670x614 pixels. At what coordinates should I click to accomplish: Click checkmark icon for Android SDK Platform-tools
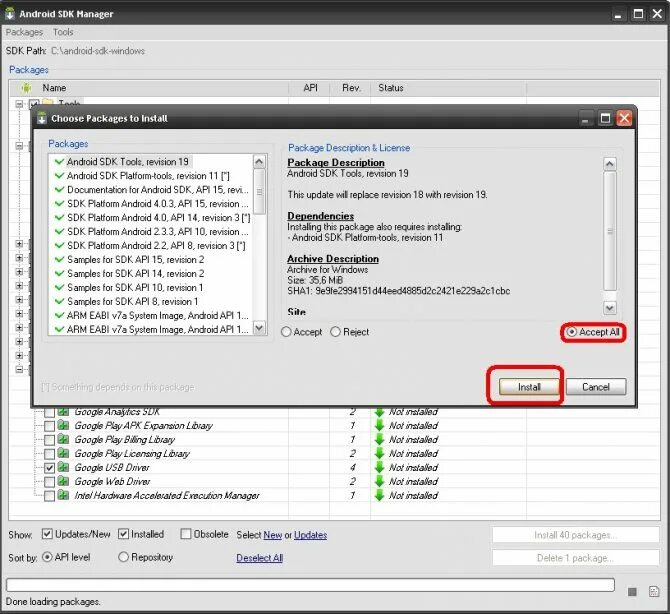(x=59, y=176)
